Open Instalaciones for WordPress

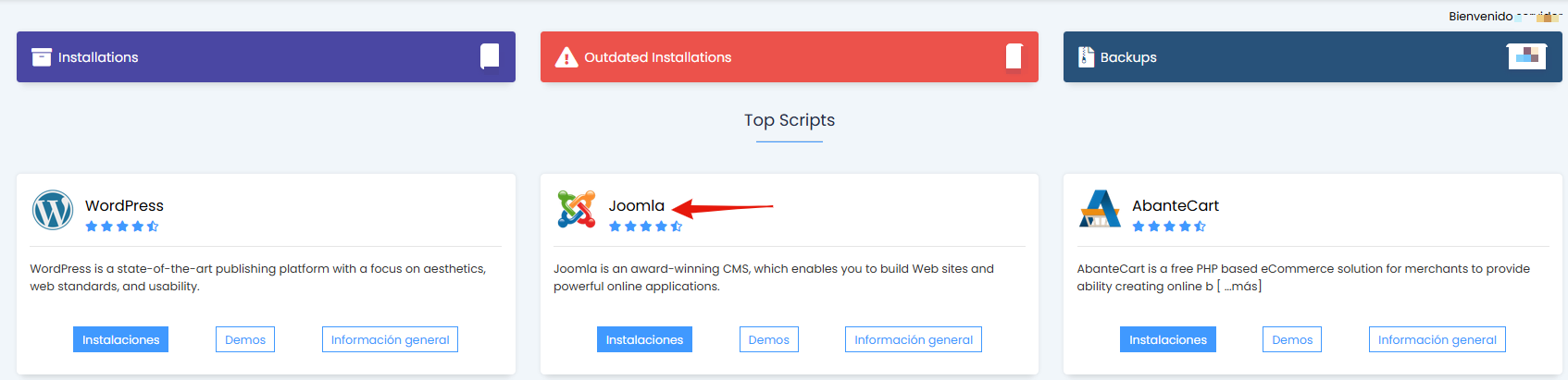tap(120, 339)
